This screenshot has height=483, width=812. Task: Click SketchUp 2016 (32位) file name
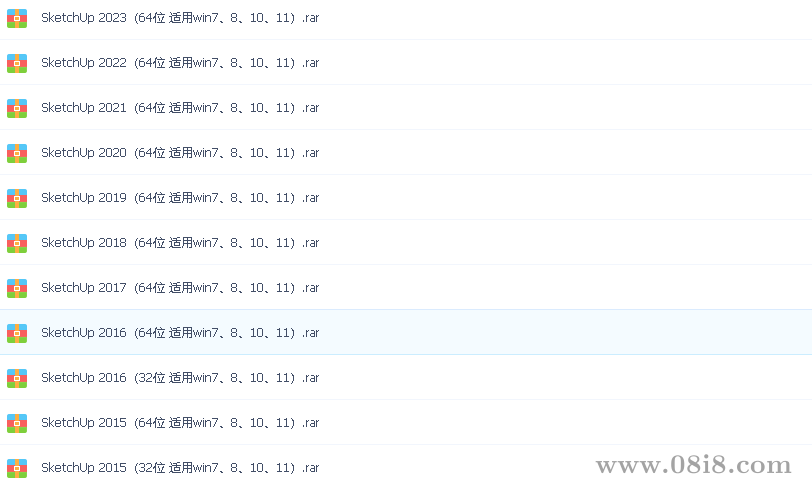(x=180, y=378)
